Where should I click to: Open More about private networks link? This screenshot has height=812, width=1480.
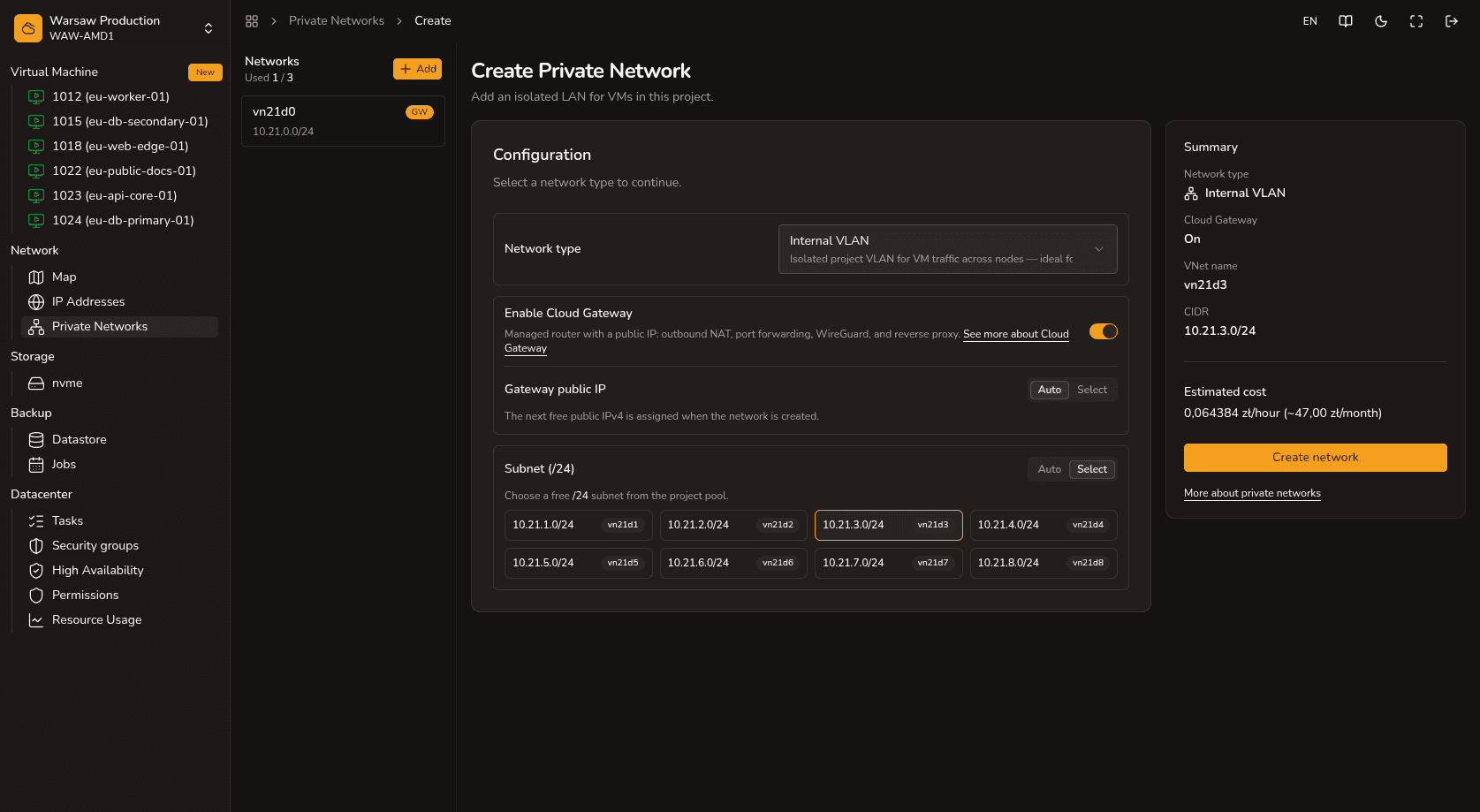point(1252,493)
